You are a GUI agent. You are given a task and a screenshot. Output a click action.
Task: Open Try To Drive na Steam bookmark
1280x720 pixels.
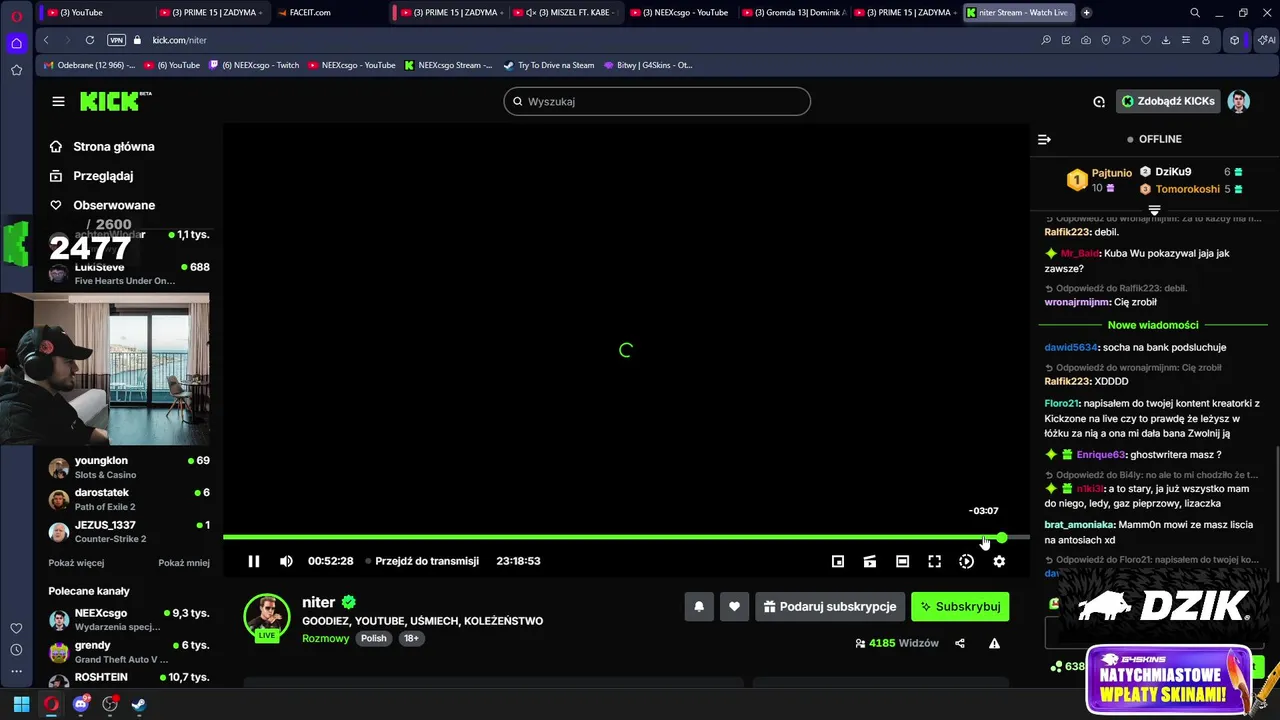tap(548, 65)
